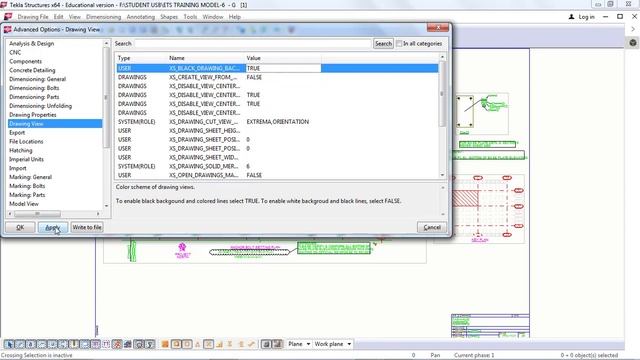The height and width of the screenshot is (360, 640).
Task: Click the TRUE value field of XS_BLACK_DRAWING_BAC
Action: point(283,68)
